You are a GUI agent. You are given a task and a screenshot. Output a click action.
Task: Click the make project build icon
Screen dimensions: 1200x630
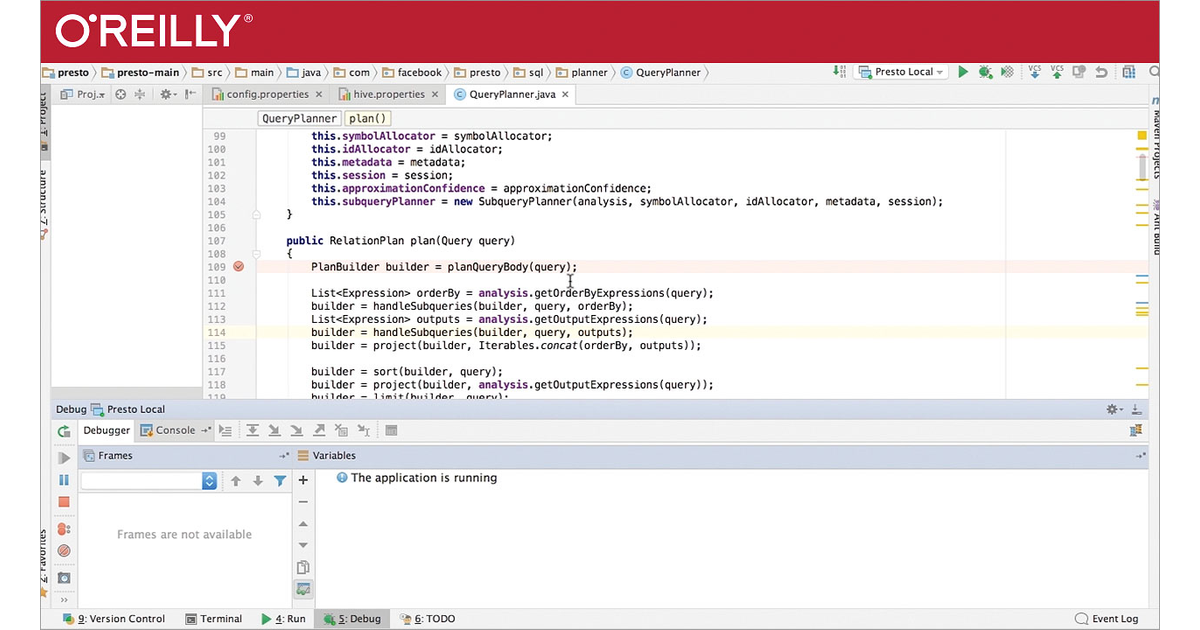pyautogui.click(x=838, y=72)
